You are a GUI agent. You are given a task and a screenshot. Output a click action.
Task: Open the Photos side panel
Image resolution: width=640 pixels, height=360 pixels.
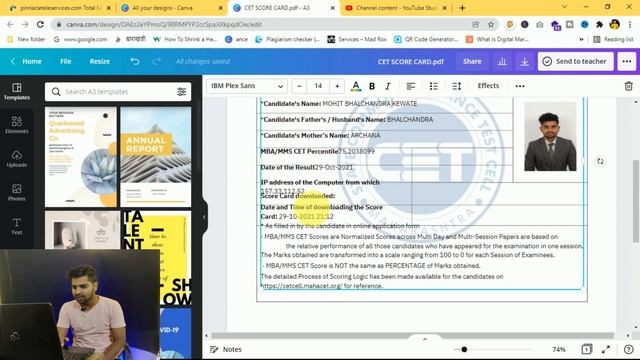tap(17, 192)
